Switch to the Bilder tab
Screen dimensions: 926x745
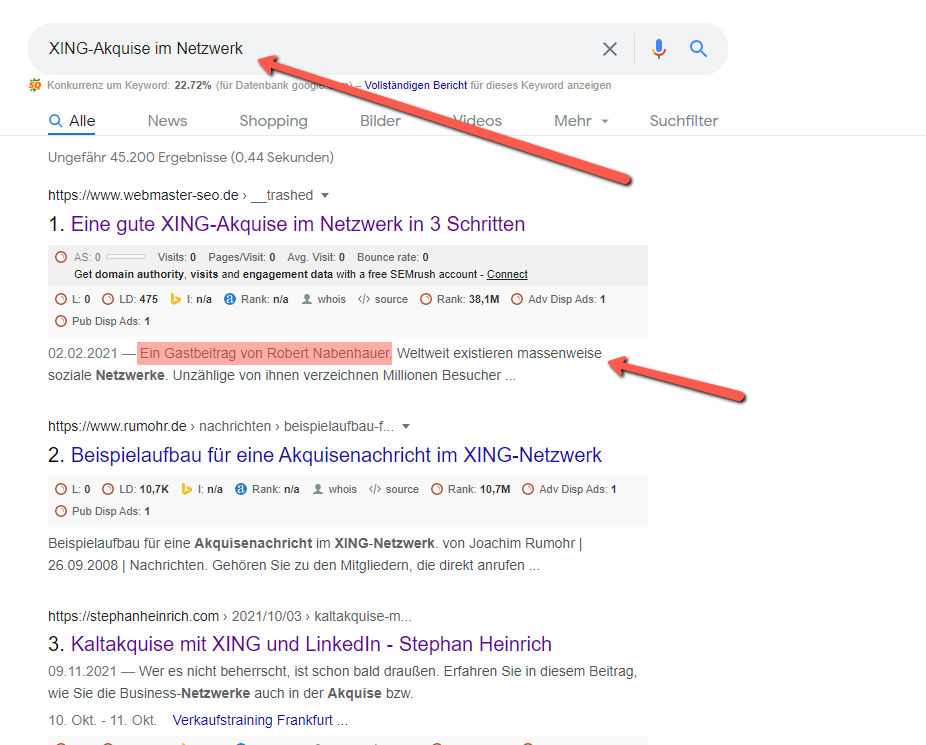380,121
